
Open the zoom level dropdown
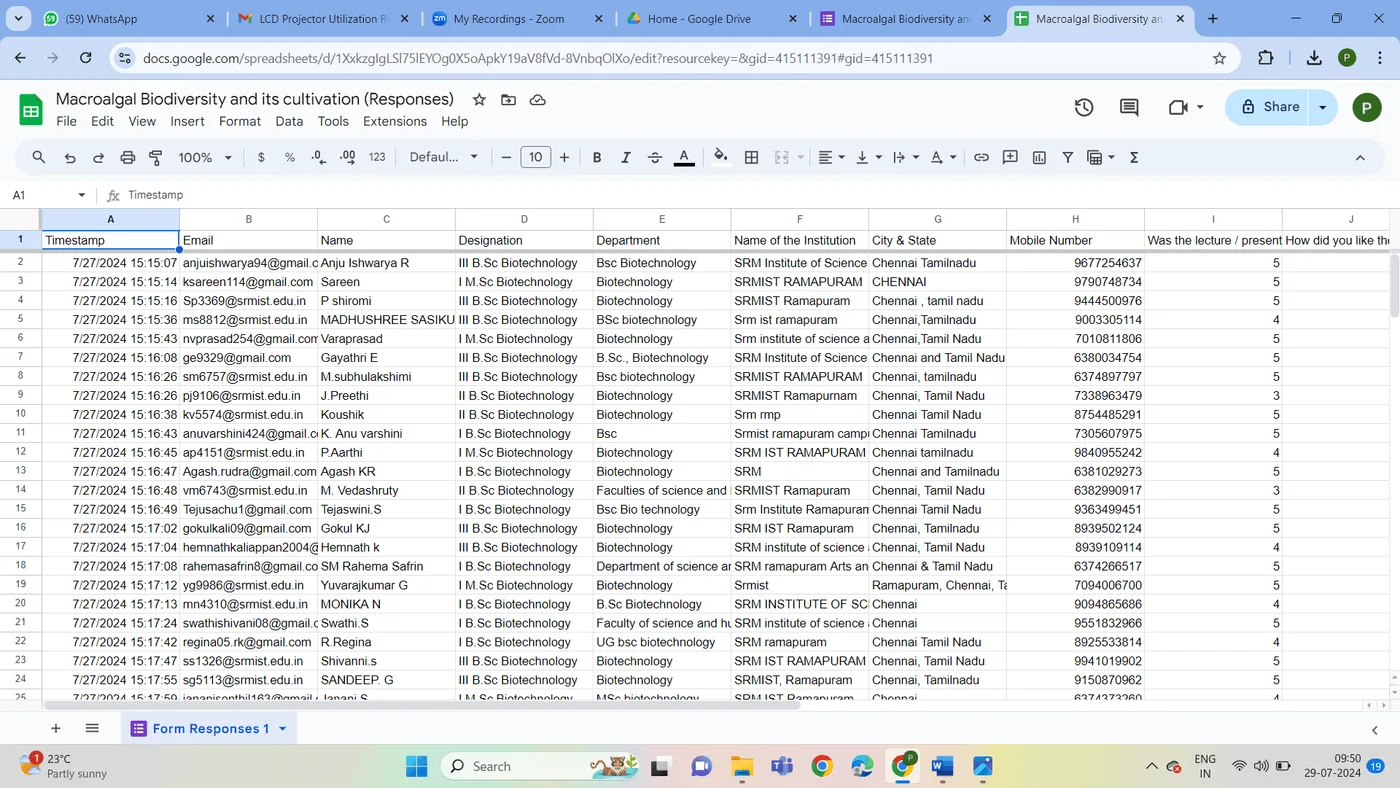(x=205, y=157)
